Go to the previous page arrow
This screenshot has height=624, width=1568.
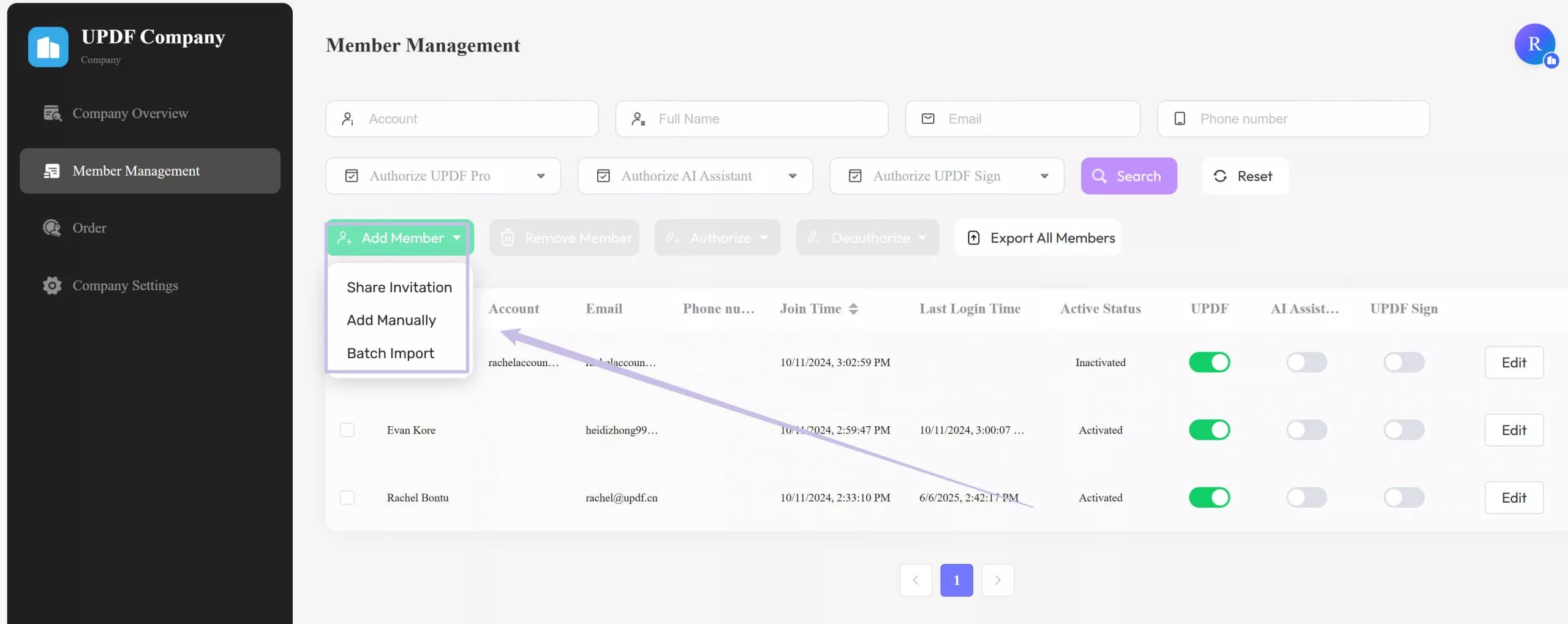coord(916,580)
